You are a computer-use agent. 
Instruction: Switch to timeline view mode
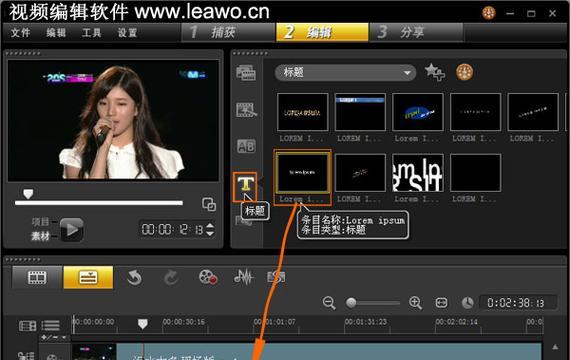pyautogui.click(x=88, y=277)
